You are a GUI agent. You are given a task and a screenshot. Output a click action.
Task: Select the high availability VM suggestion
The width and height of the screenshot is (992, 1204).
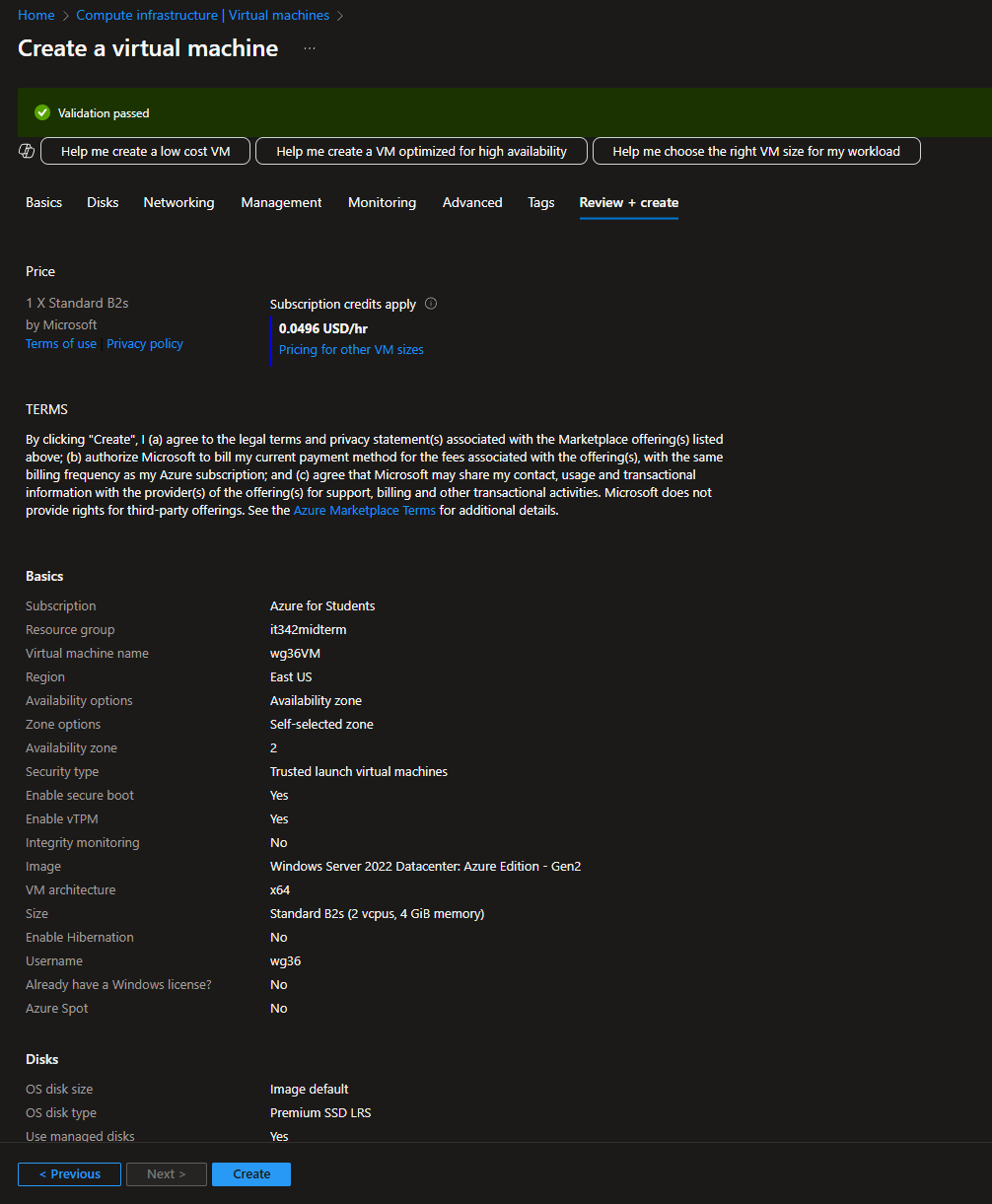tap(421, 151)
